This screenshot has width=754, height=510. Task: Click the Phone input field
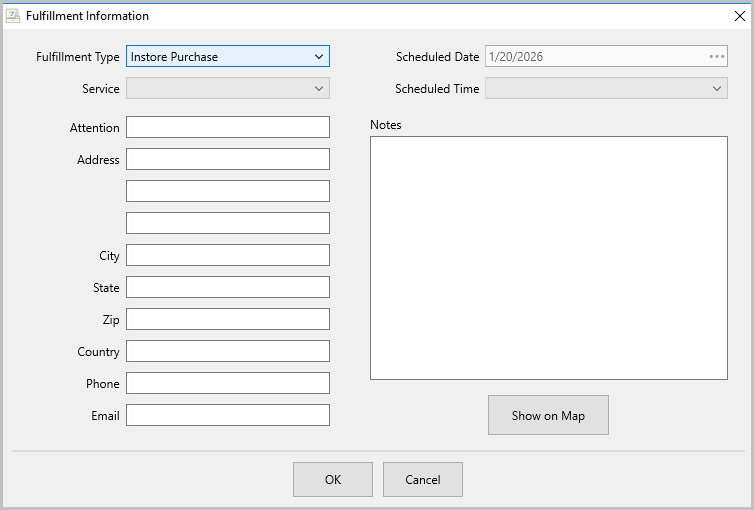click(x=227, y=383)
